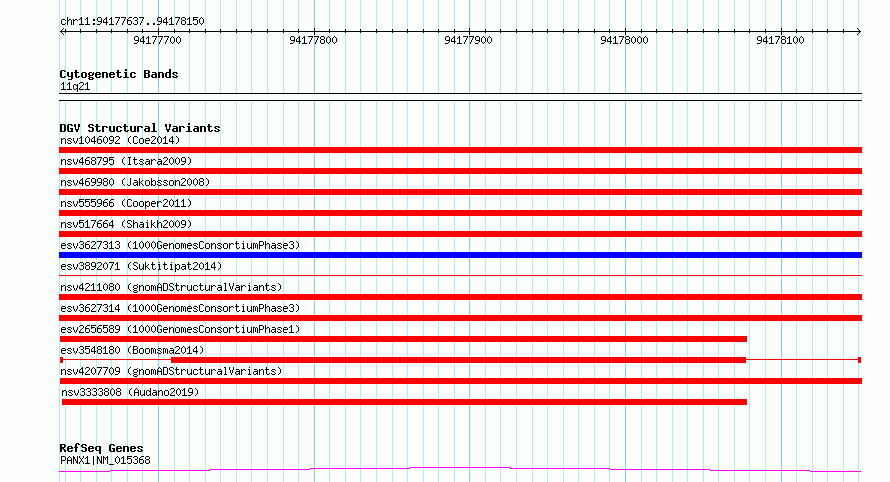Click the red bar for esv2656589
890x482 pixels.
pos(403,339)
